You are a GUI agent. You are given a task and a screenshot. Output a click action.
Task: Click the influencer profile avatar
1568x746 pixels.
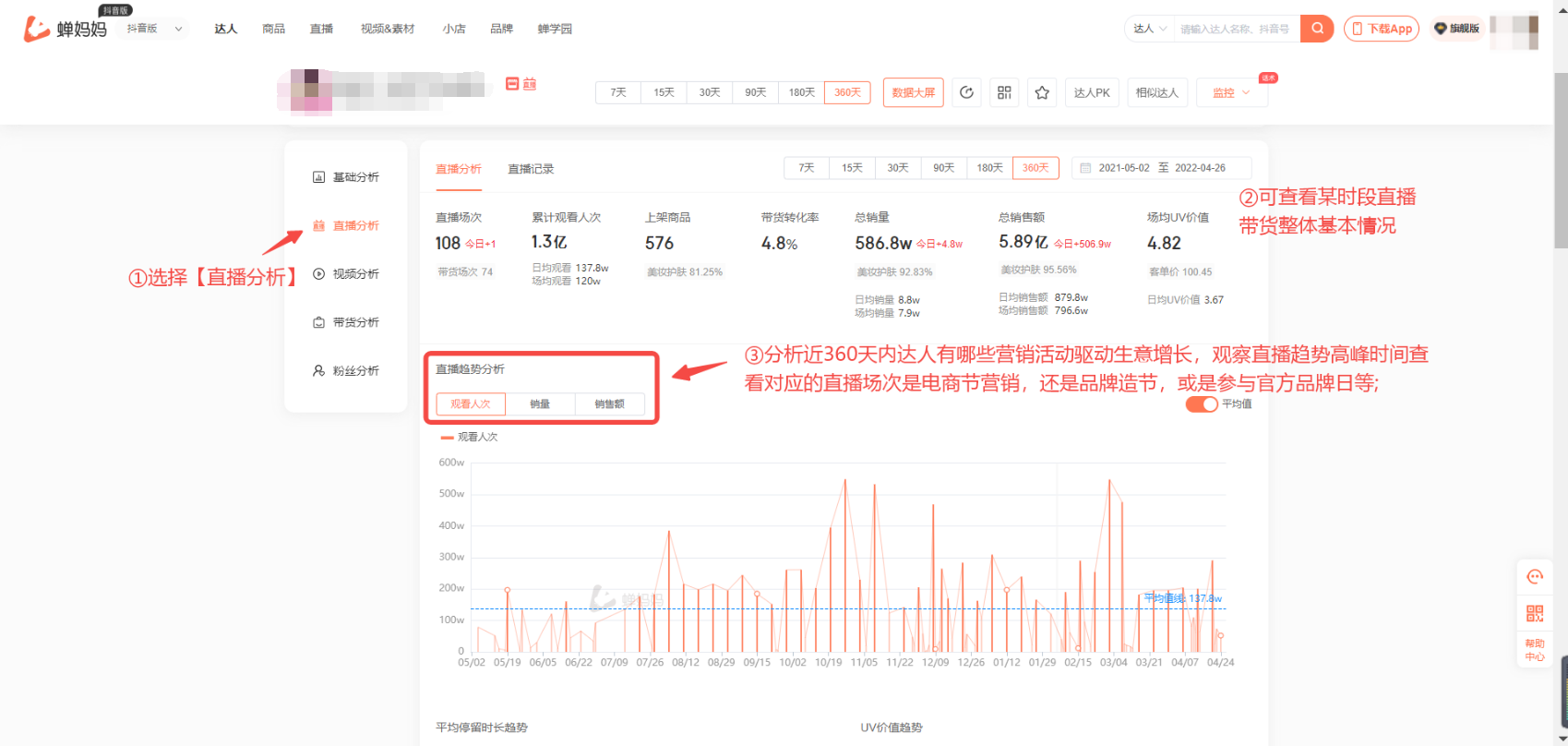[311, 90]
